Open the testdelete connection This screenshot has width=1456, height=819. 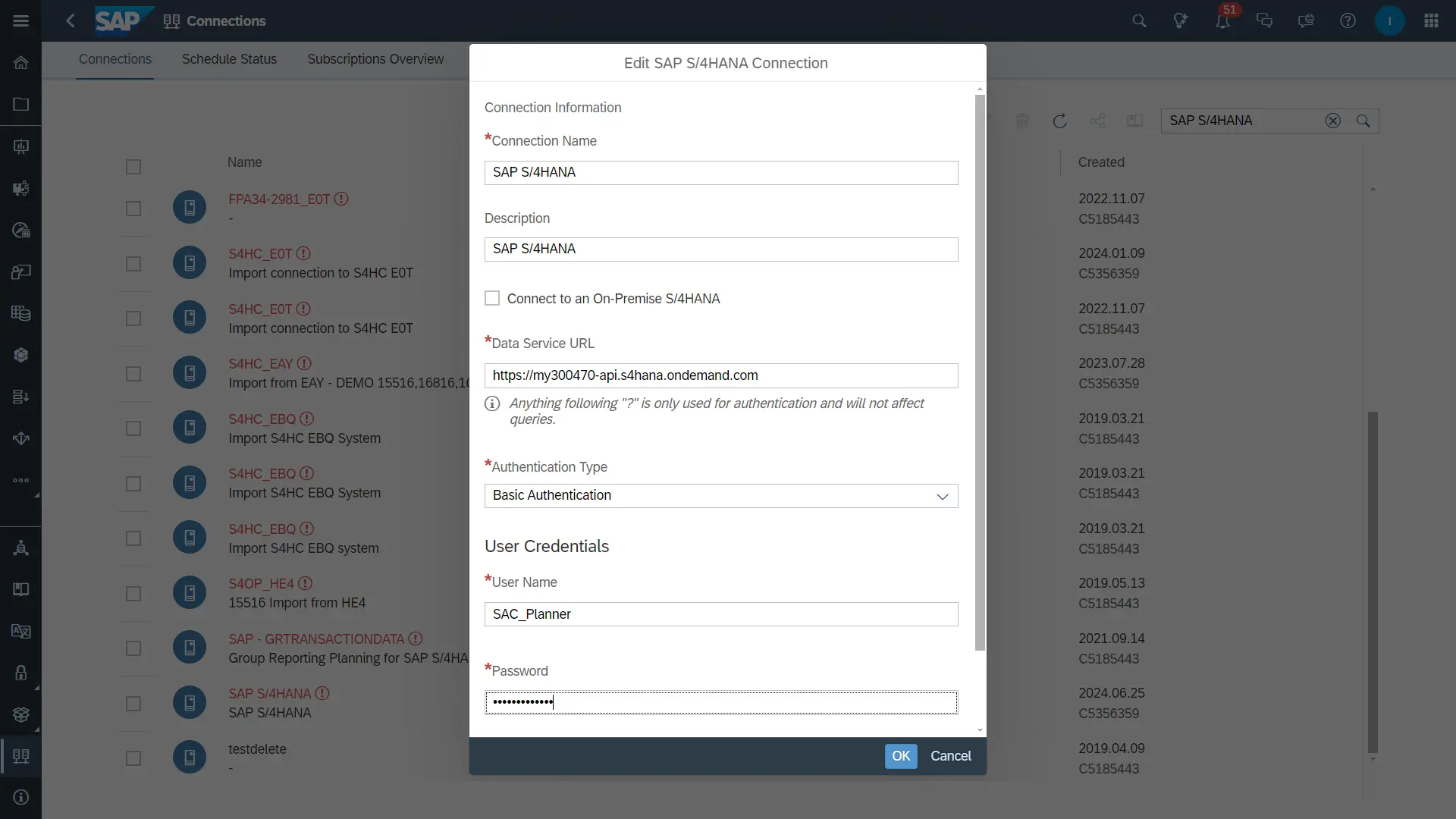[257, 749]
